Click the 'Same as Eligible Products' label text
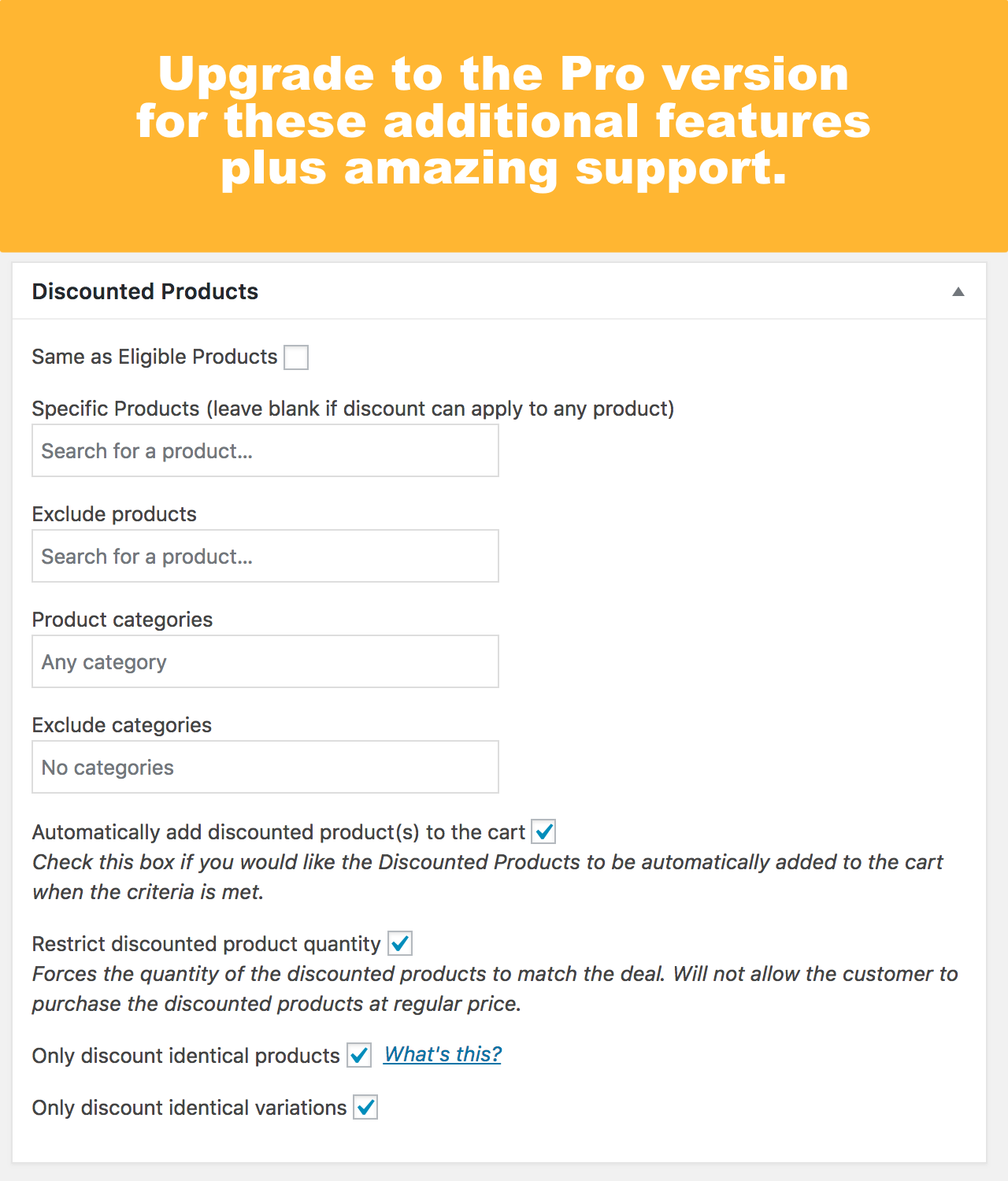1008x1181 pixels. 154,357
